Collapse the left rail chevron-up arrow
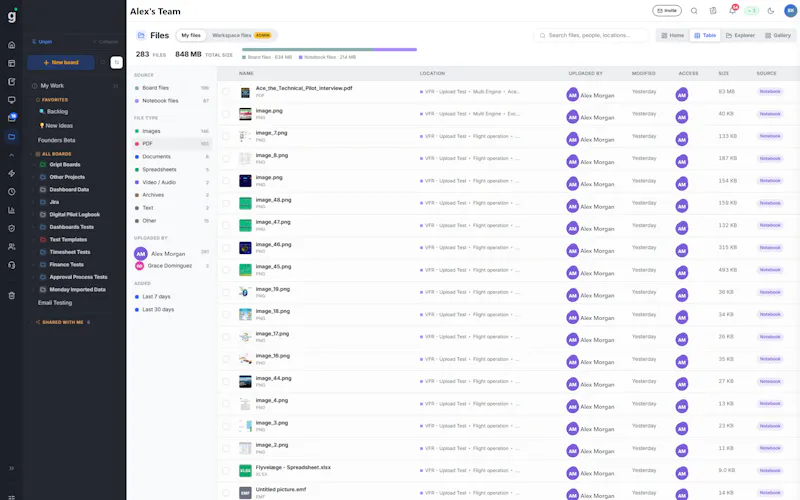The image size is (800, 500). 11,155
